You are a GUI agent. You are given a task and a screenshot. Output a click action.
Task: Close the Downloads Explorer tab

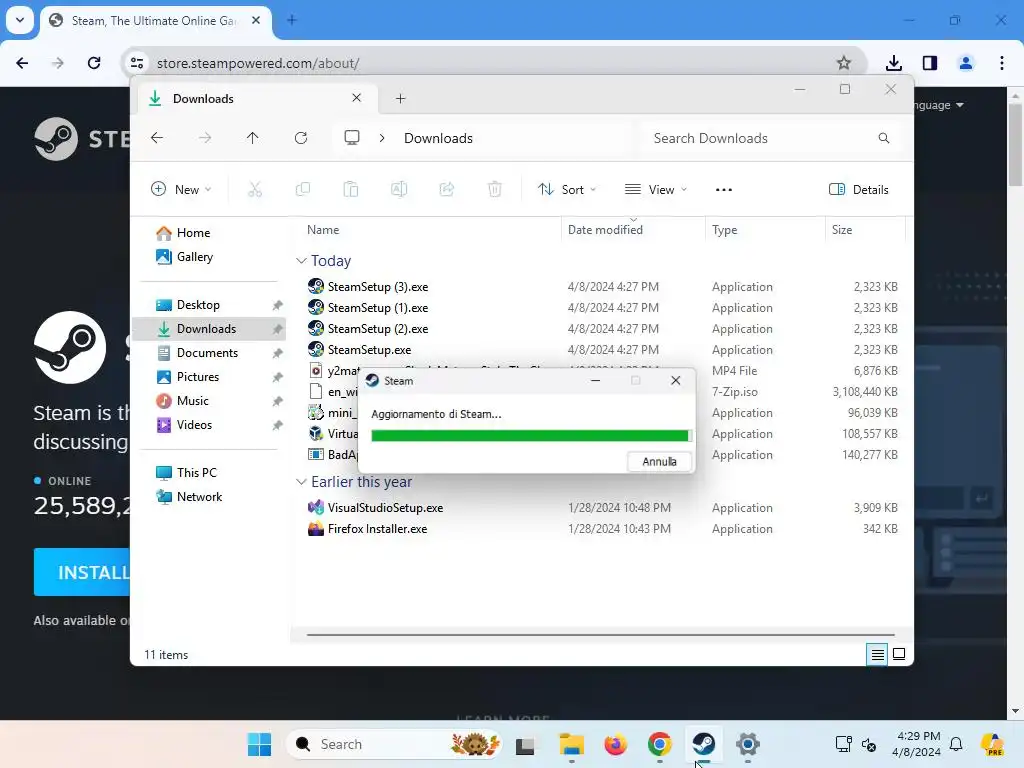tap(357, 98)
